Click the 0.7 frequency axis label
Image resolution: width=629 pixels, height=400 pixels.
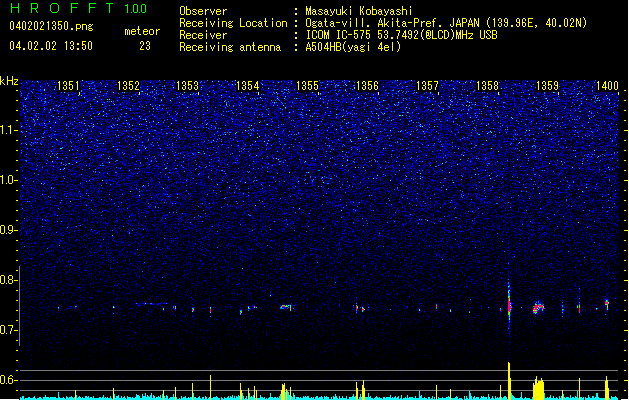click(9, 330)
